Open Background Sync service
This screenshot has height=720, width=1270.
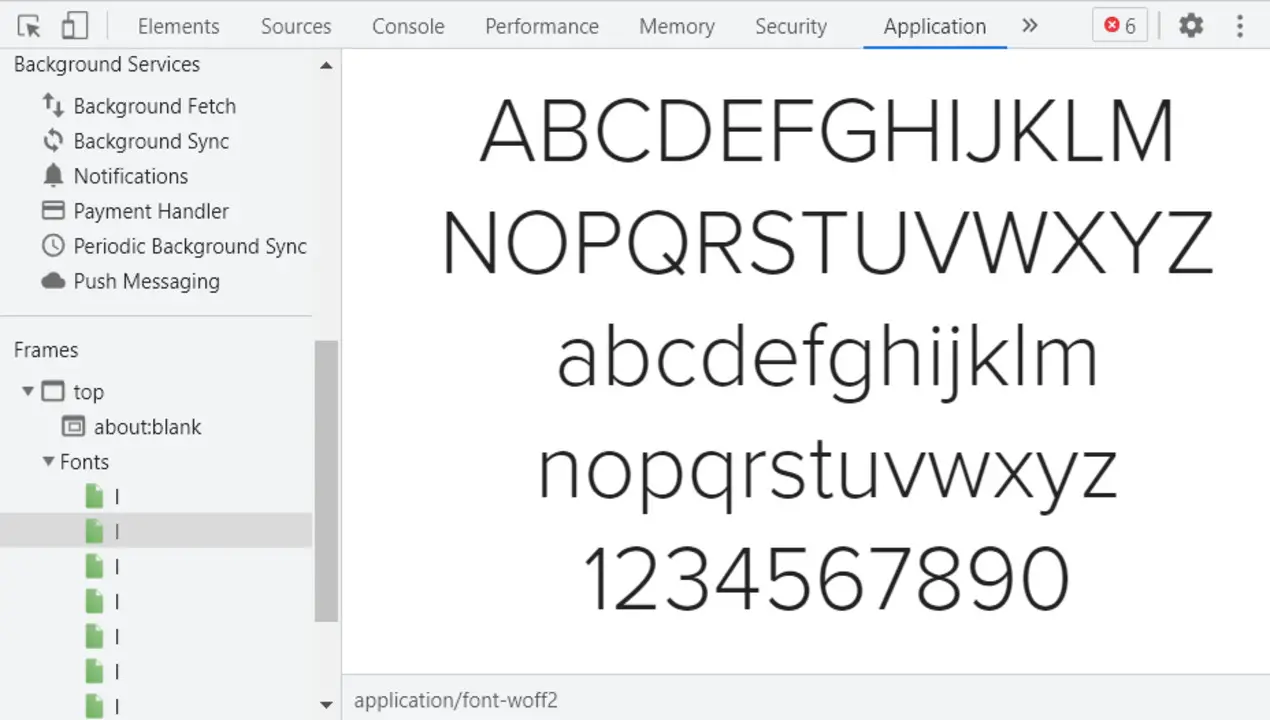(x=151, y=141)
